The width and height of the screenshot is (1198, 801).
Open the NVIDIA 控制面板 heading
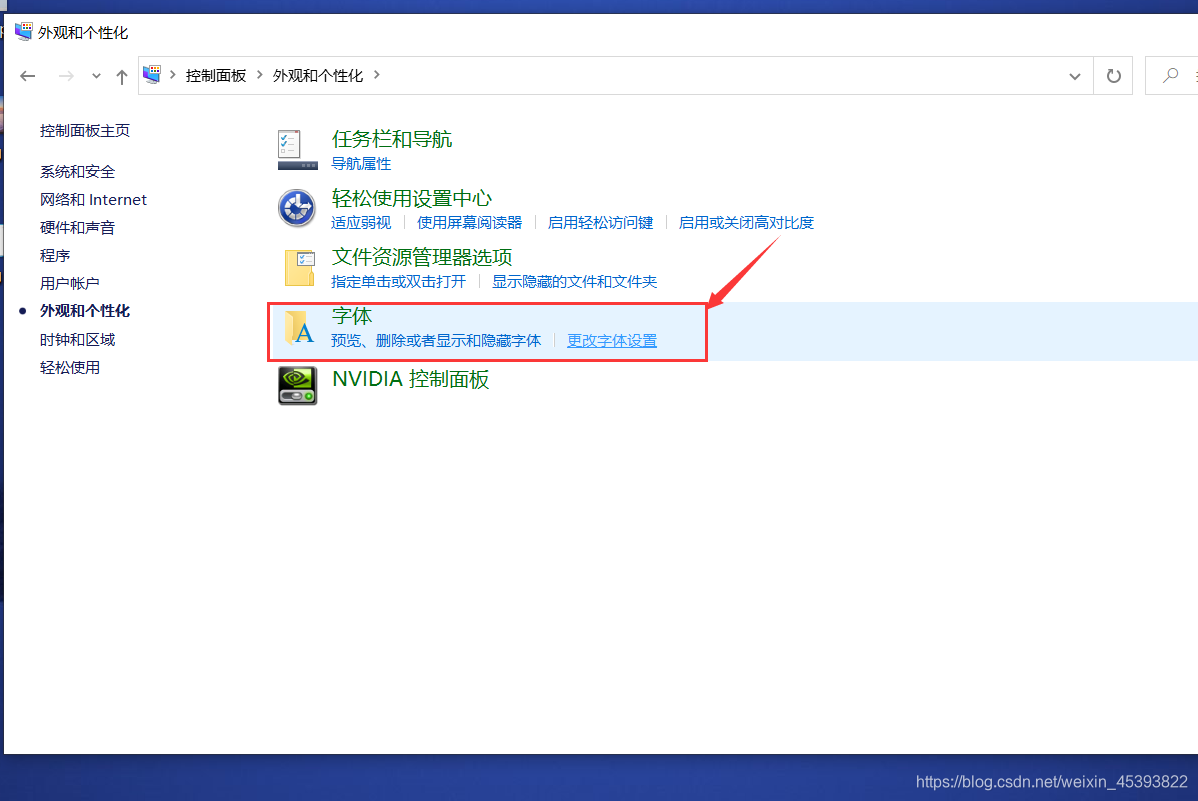point(411,379)
